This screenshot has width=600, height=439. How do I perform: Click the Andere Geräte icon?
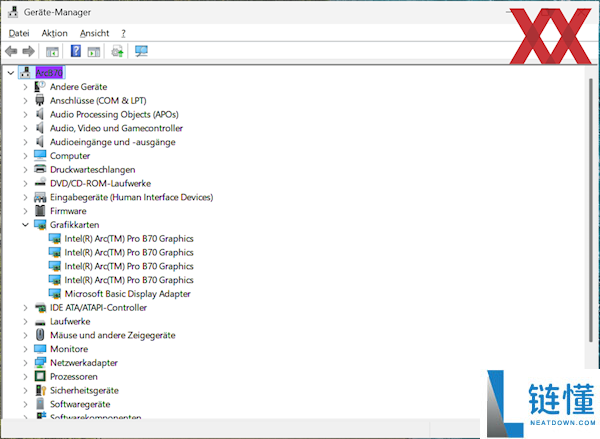click(40, 86)
